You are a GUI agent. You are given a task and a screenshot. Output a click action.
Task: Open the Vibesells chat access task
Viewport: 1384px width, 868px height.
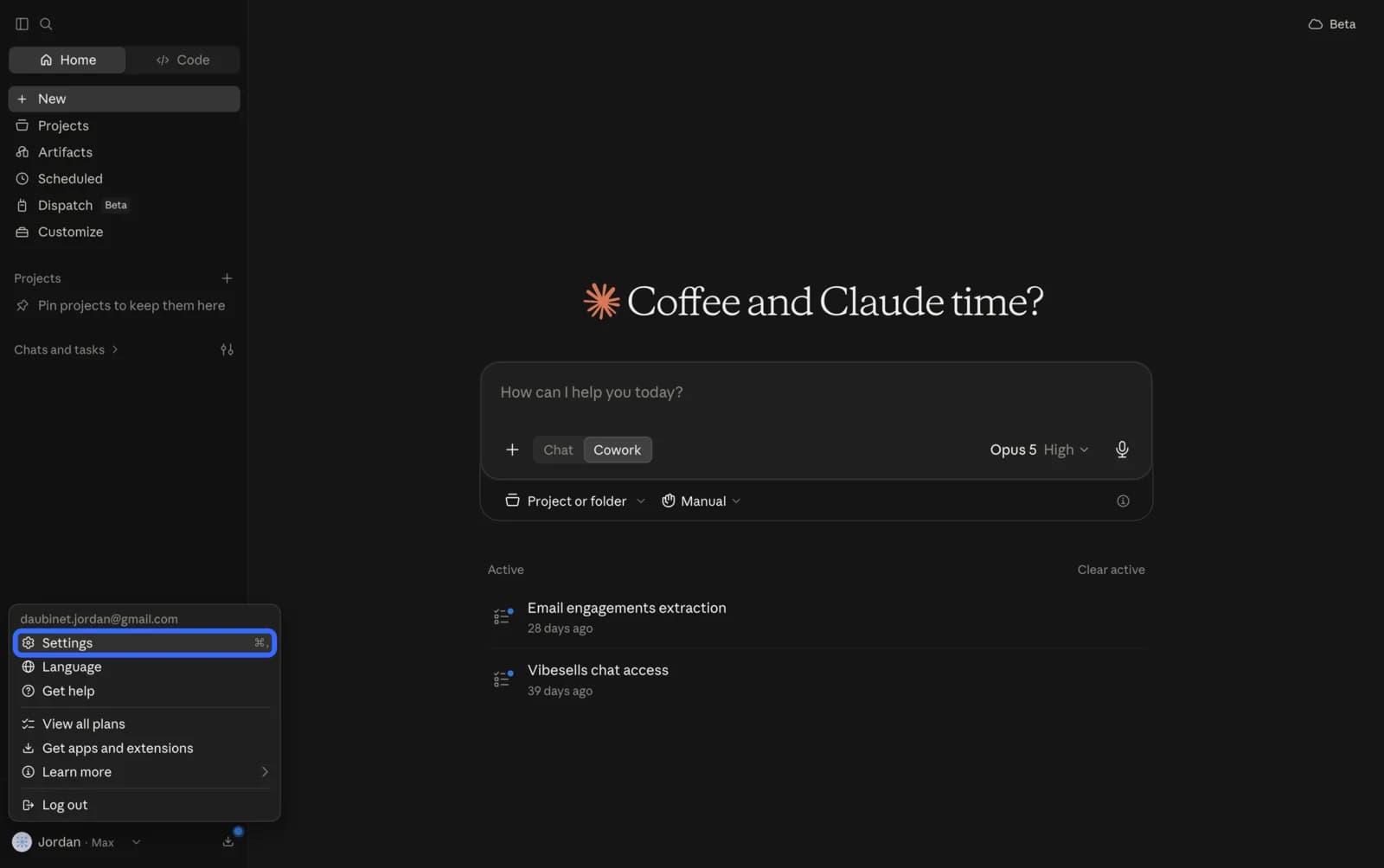coord(816,680)
